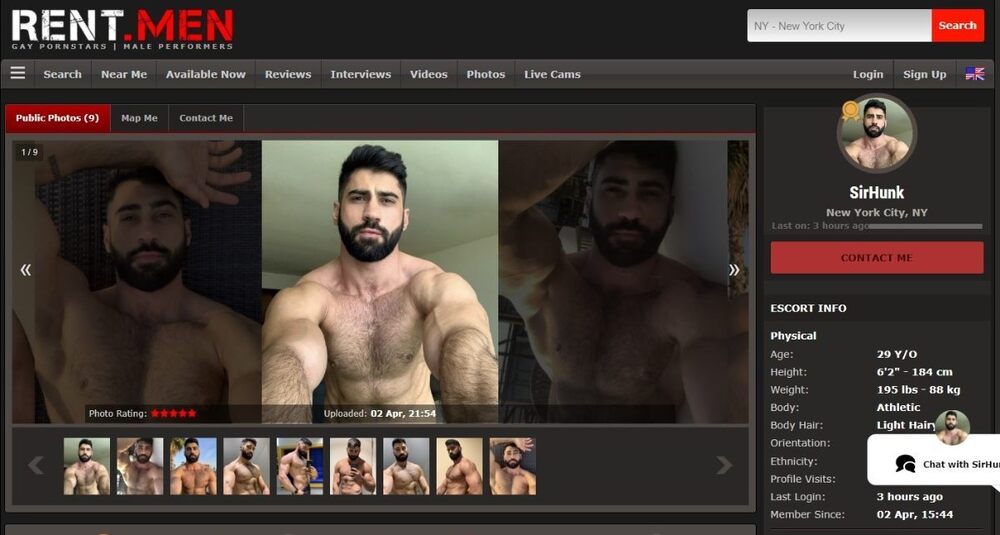
Task: Click the red CONTACT ME button
Action: (x=876, y=257)
